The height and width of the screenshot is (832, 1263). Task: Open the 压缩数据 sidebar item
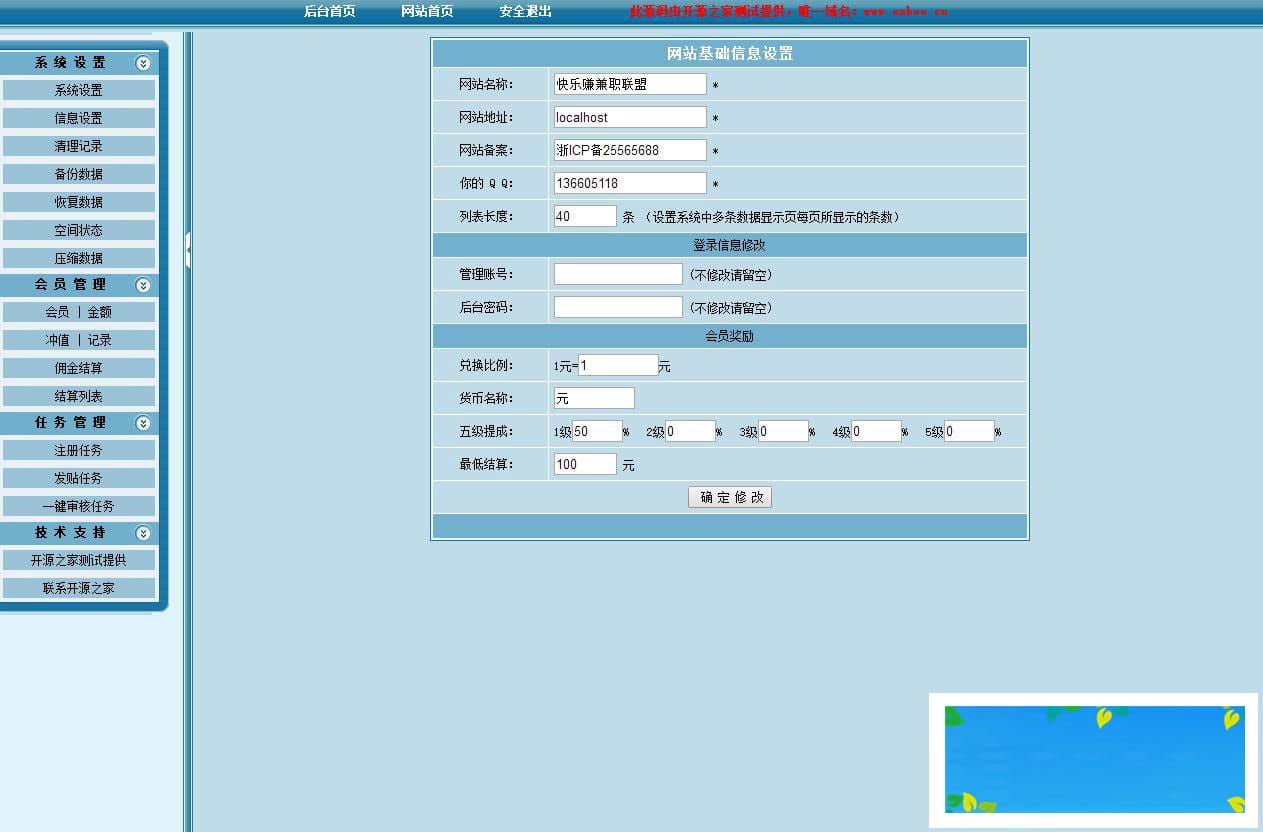click(x=79, y=257)
